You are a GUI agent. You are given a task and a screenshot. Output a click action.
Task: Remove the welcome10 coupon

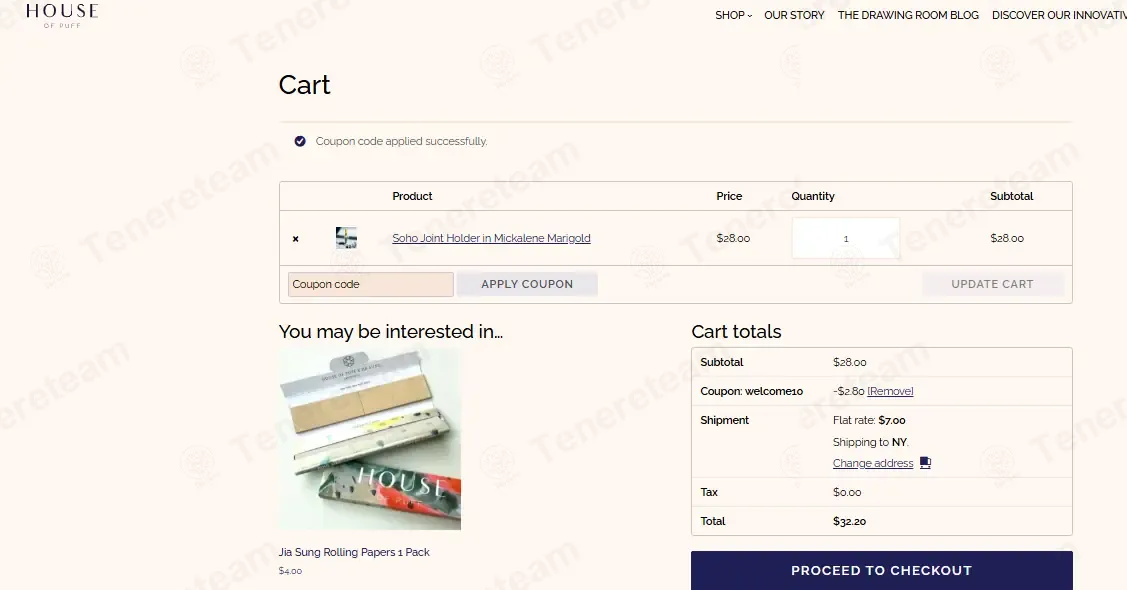click(x=891, y=391)
